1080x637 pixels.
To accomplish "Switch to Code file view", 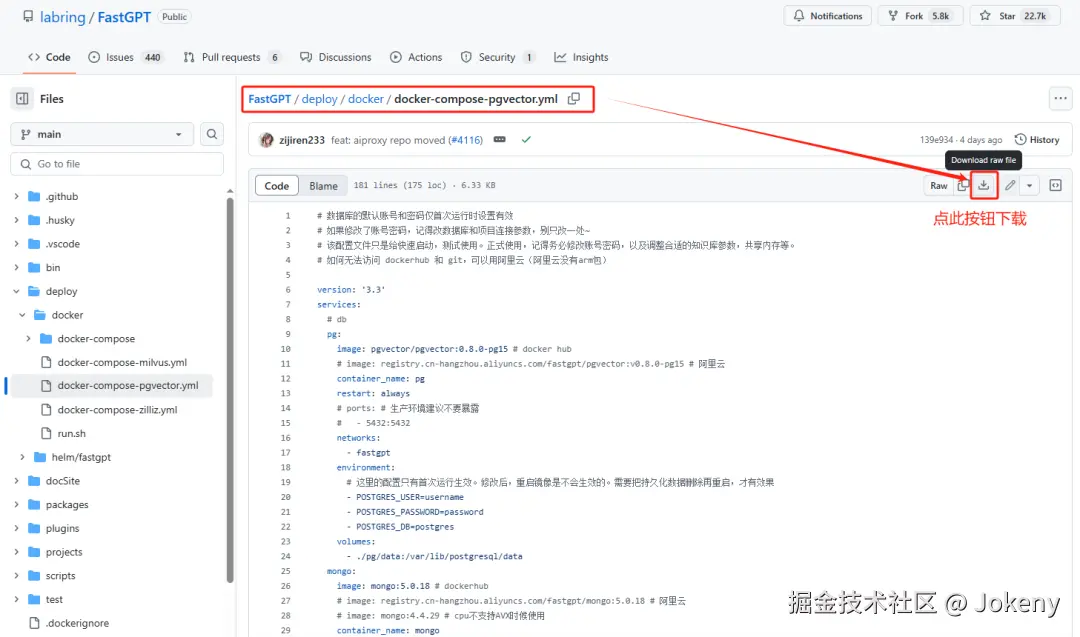I will 277,185.
